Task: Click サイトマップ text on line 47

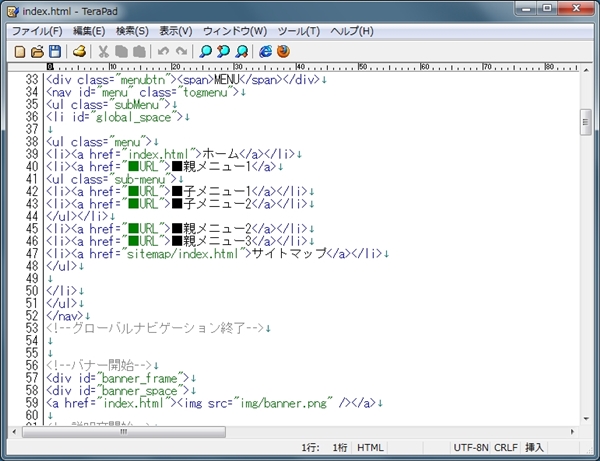Action: (x=289, y=254)
